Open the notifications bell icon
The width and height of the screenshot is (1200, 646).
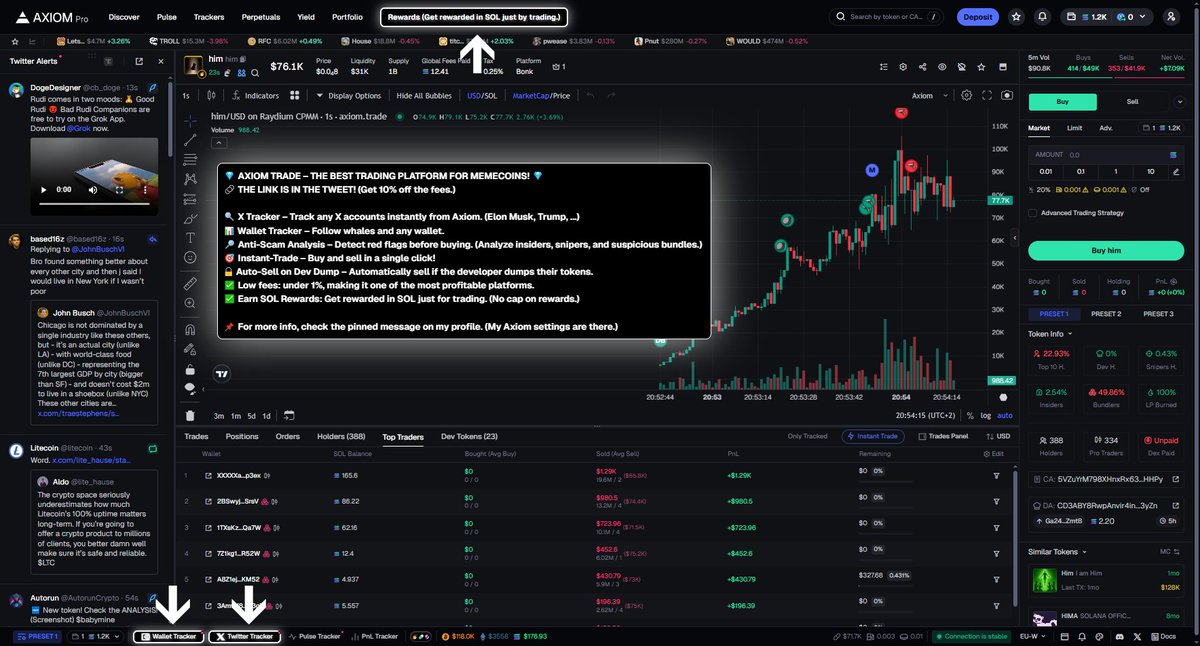click(1043, 17)
